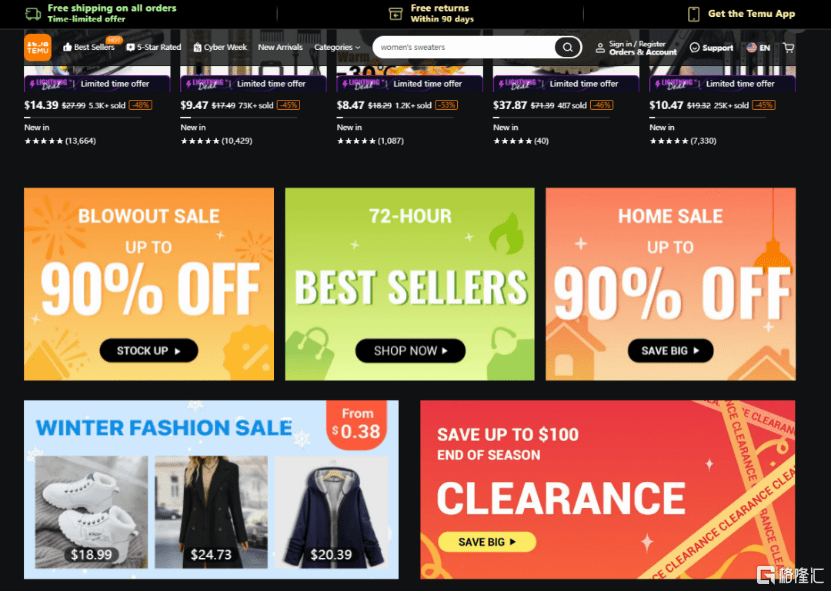Click the 5-Star Rated badge icon
The width and height of the screenshot is (831, 592).
point(130,47)
